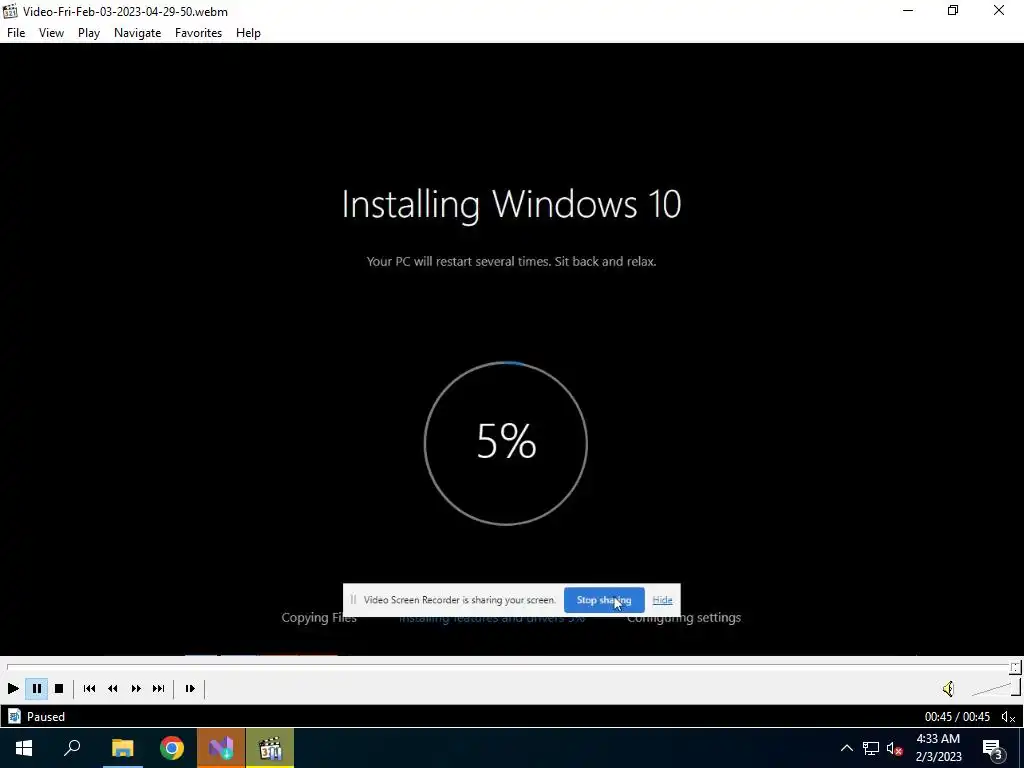Adjust the volume slider
The width and height of the screenshot is (1024, 768).
(995, 688)
